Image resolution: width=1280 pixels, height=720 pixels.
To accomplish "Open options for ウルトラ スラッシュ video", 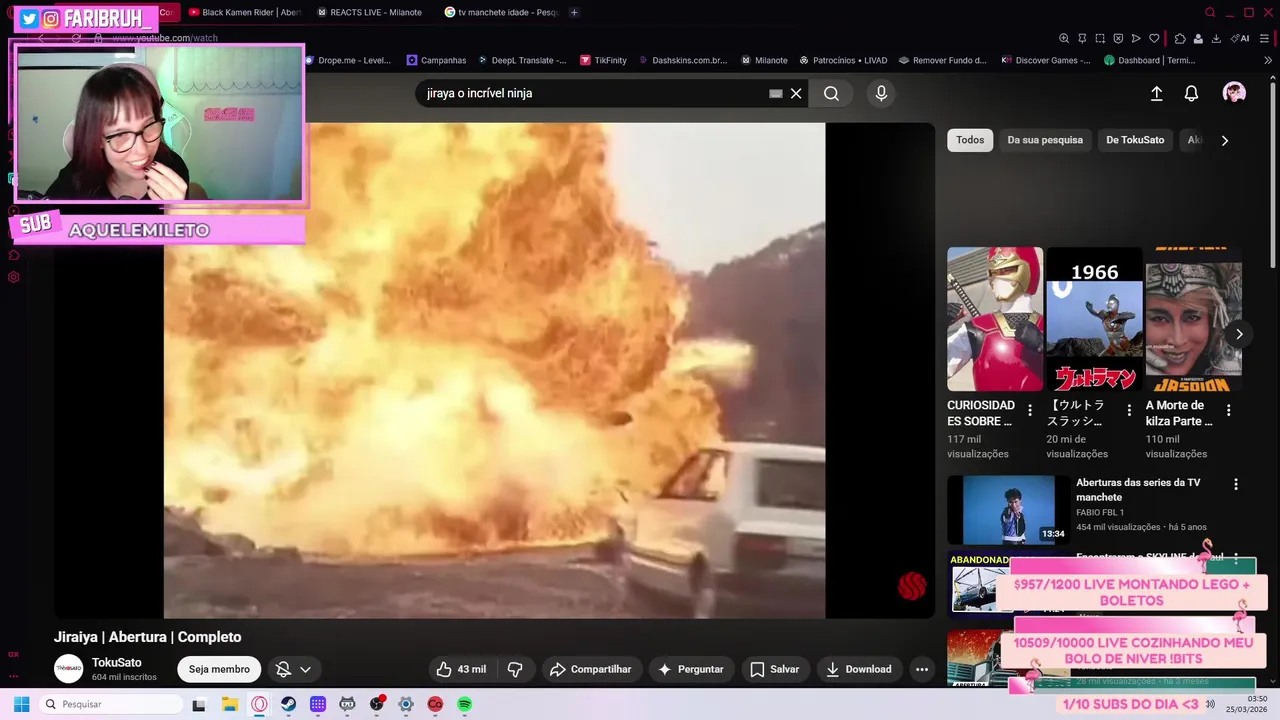I will (x=1129, y=410).
